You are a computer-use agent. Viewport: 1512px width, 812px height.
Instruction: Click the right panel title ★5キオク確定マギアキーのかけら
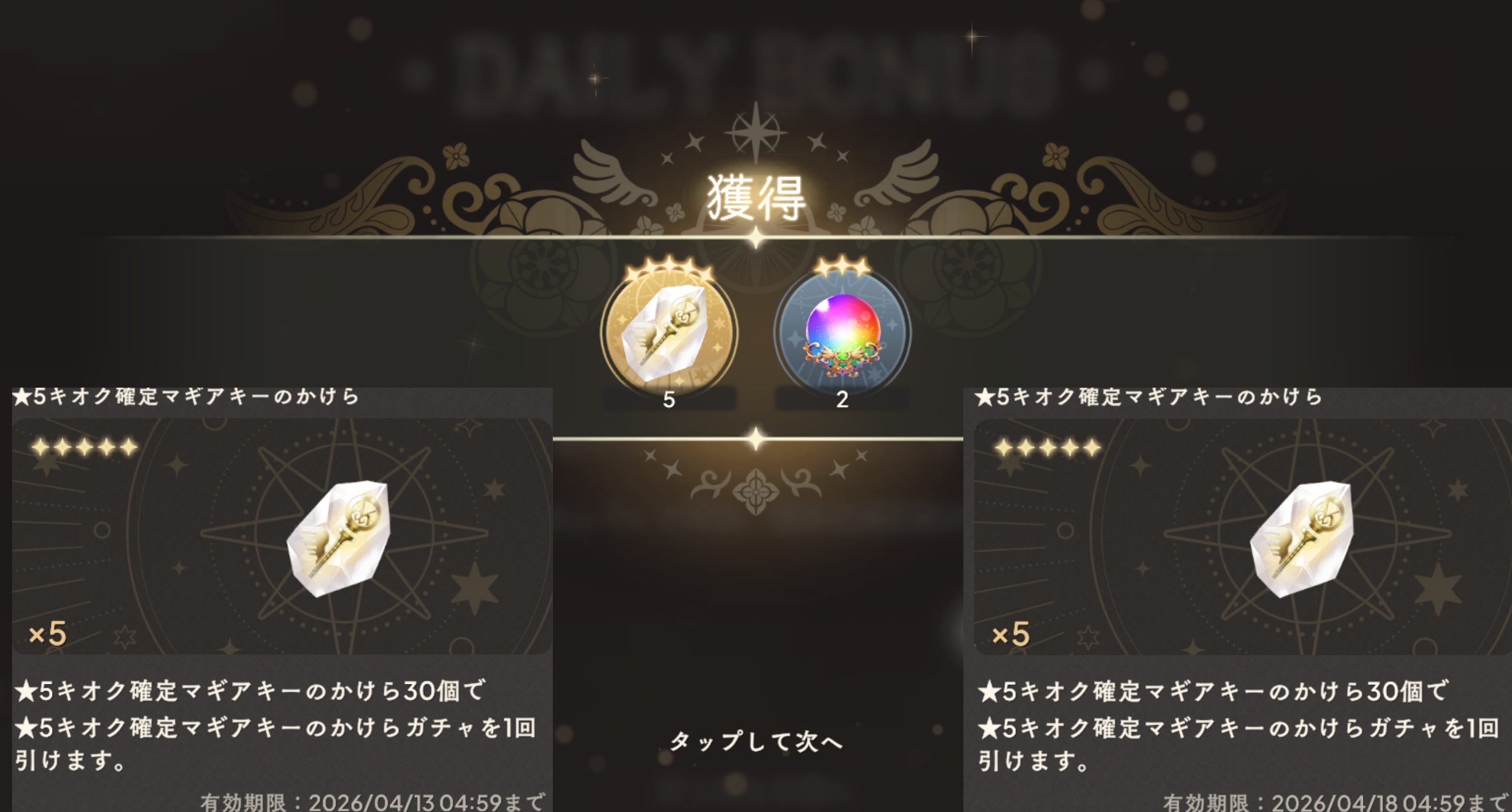coord(1149,398)
